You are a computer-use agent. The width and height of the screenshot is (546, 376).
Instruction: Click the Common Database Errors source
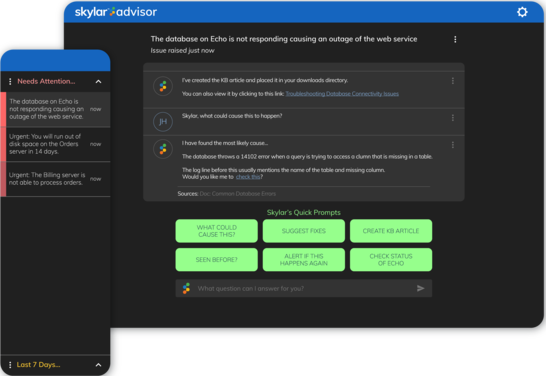pyautogui.click(x=237, y=194)
